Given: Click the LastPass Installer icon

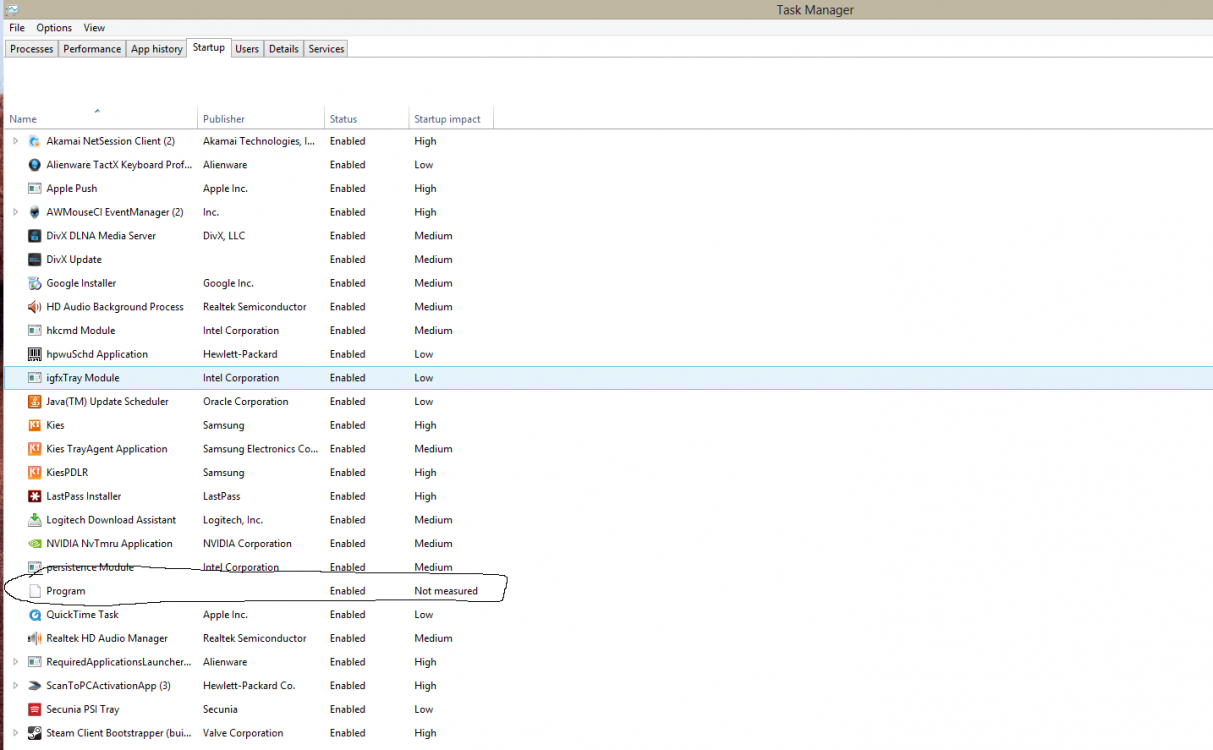Looking at the screenshot, I should [x=35, y=496].
